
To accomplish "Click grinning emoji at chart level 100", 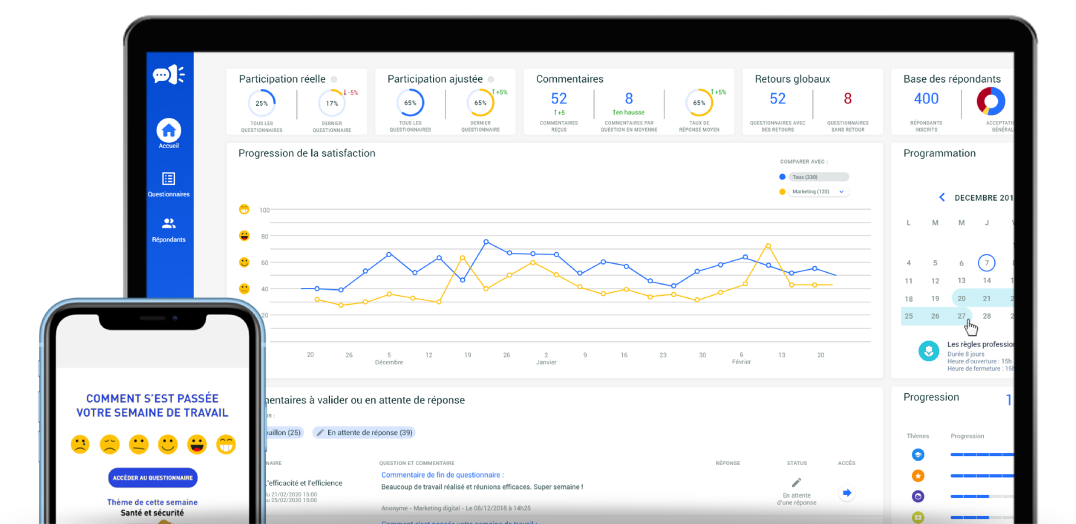I will [x=244, y=209].
